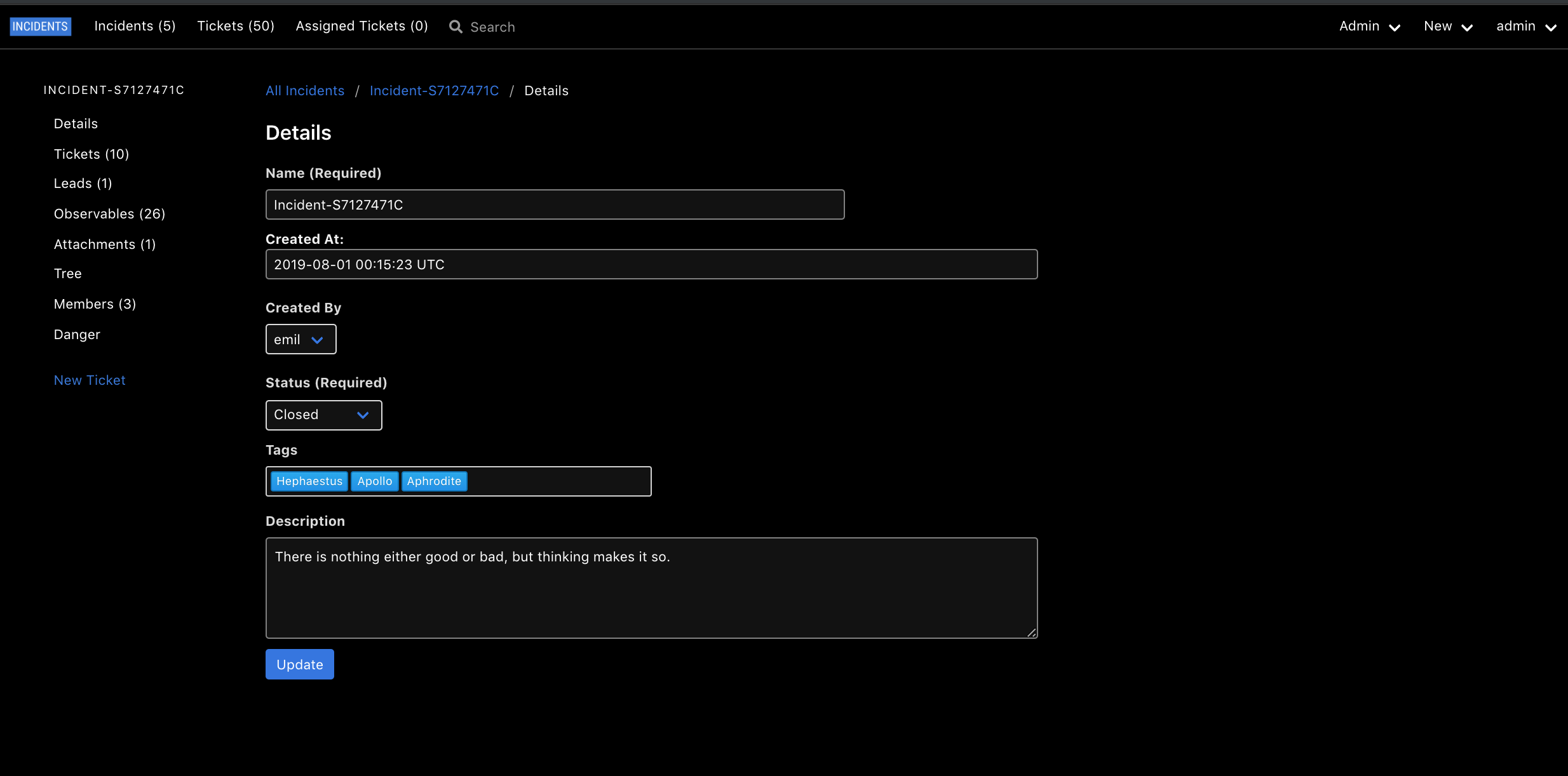Viewport: 1568px width, 776px height.
Task: Click the Aphrodite tag
Action: (x=434, y=481)
